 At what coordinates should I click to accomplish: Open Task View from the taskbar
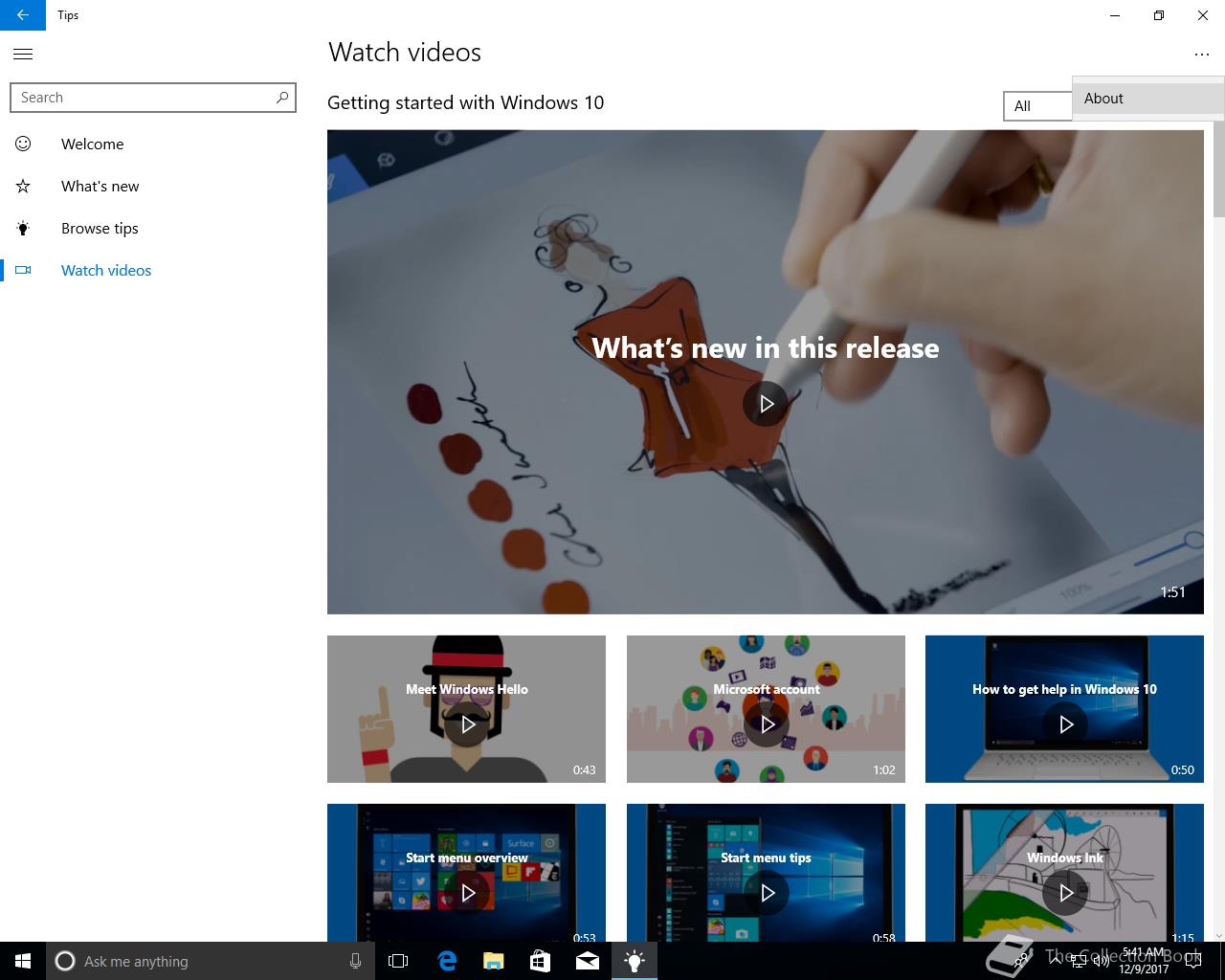point(398,961)
